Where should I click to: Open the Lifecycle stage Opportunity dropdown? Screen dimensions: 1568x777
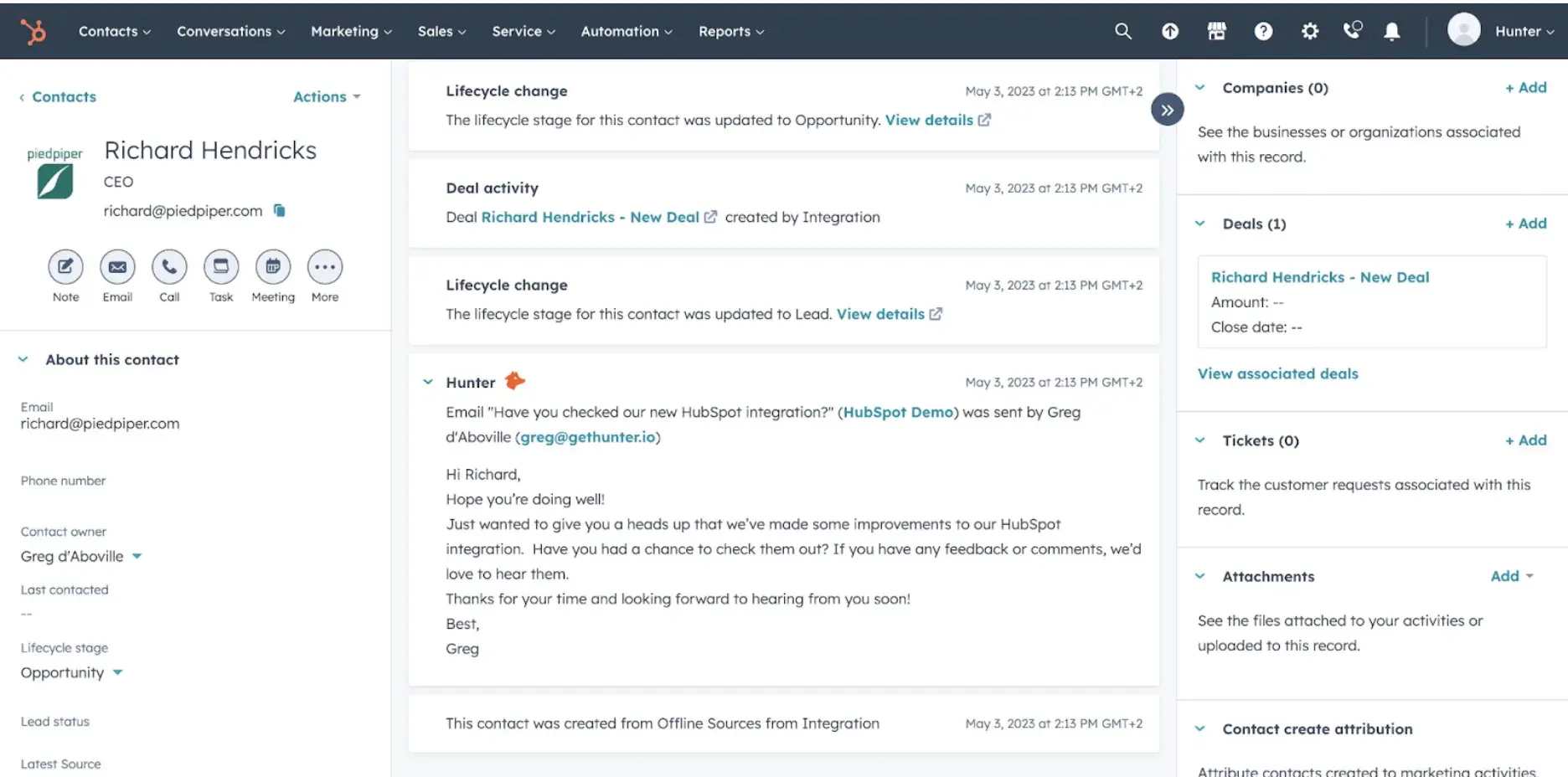[x=72, y=672]
